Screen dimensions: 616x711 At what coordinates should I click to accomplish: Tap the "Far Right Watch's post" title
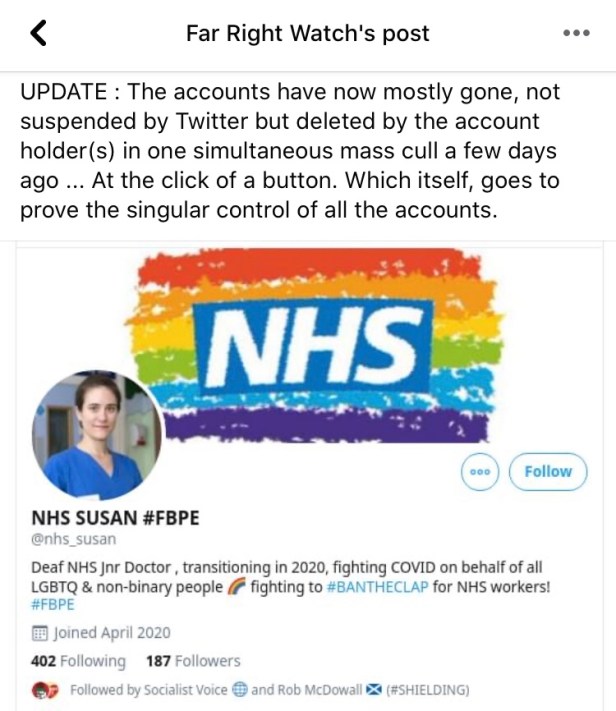[x=307, y=33]
